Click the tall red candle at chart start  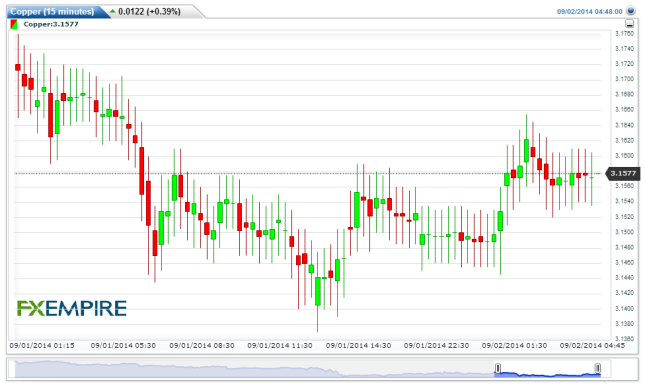(x=18, y=67)
